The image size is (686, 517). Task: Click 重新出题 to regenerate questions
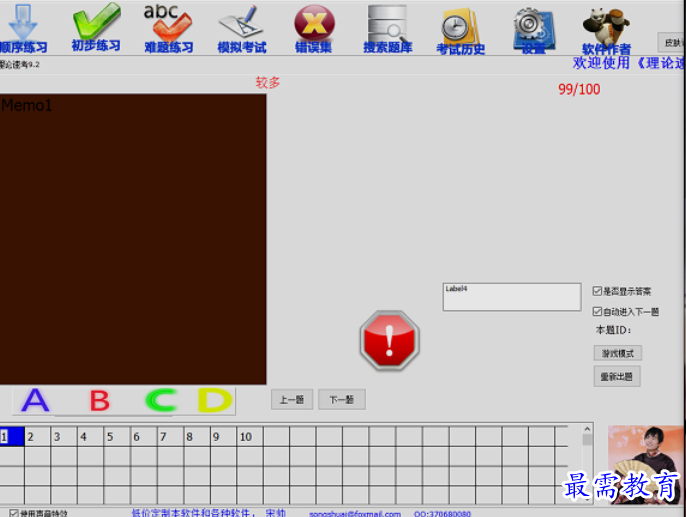pyautogui.click(x=617, y=377)
